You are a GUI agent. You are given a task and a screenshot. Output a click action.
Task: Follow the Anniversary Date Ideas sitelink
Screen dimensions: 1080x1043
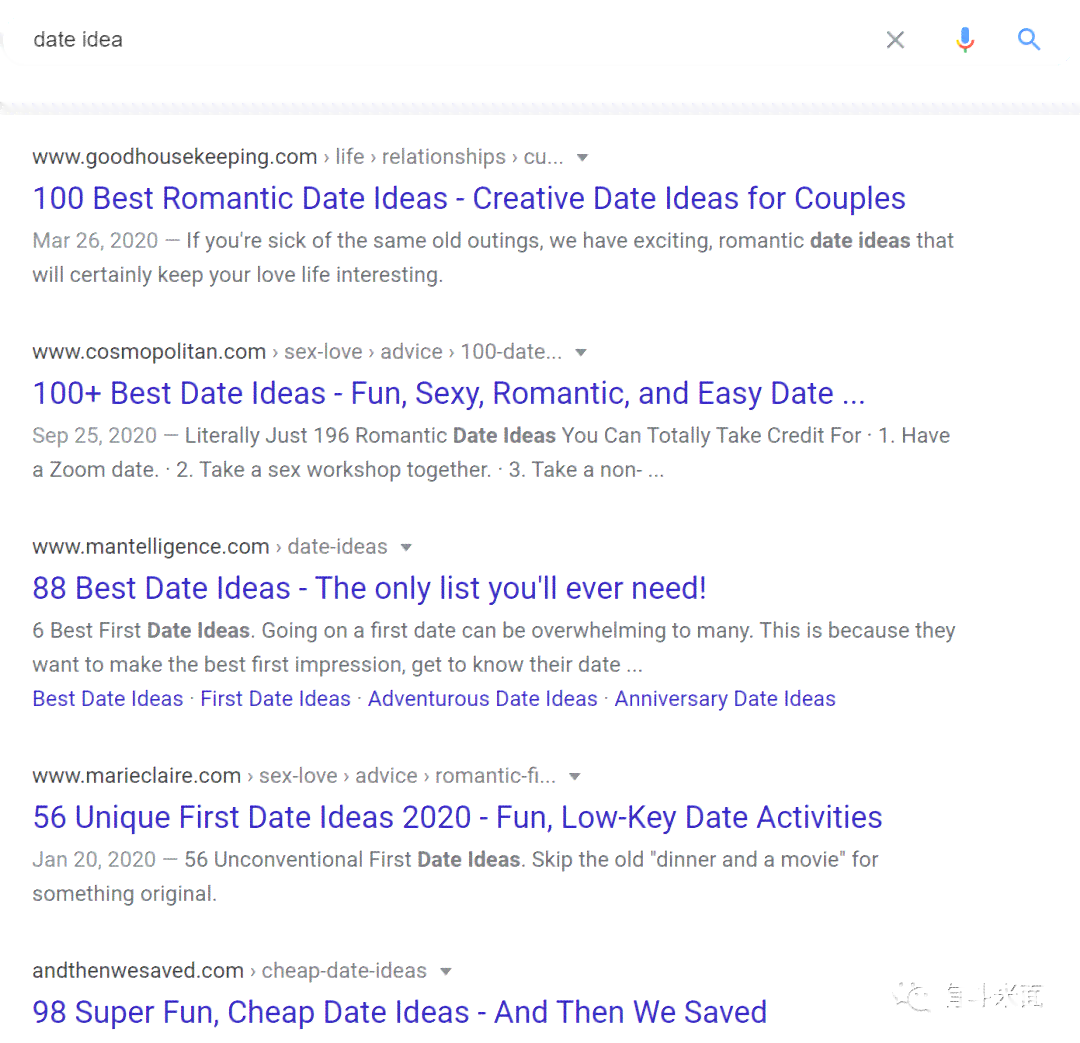click(725, 699)
